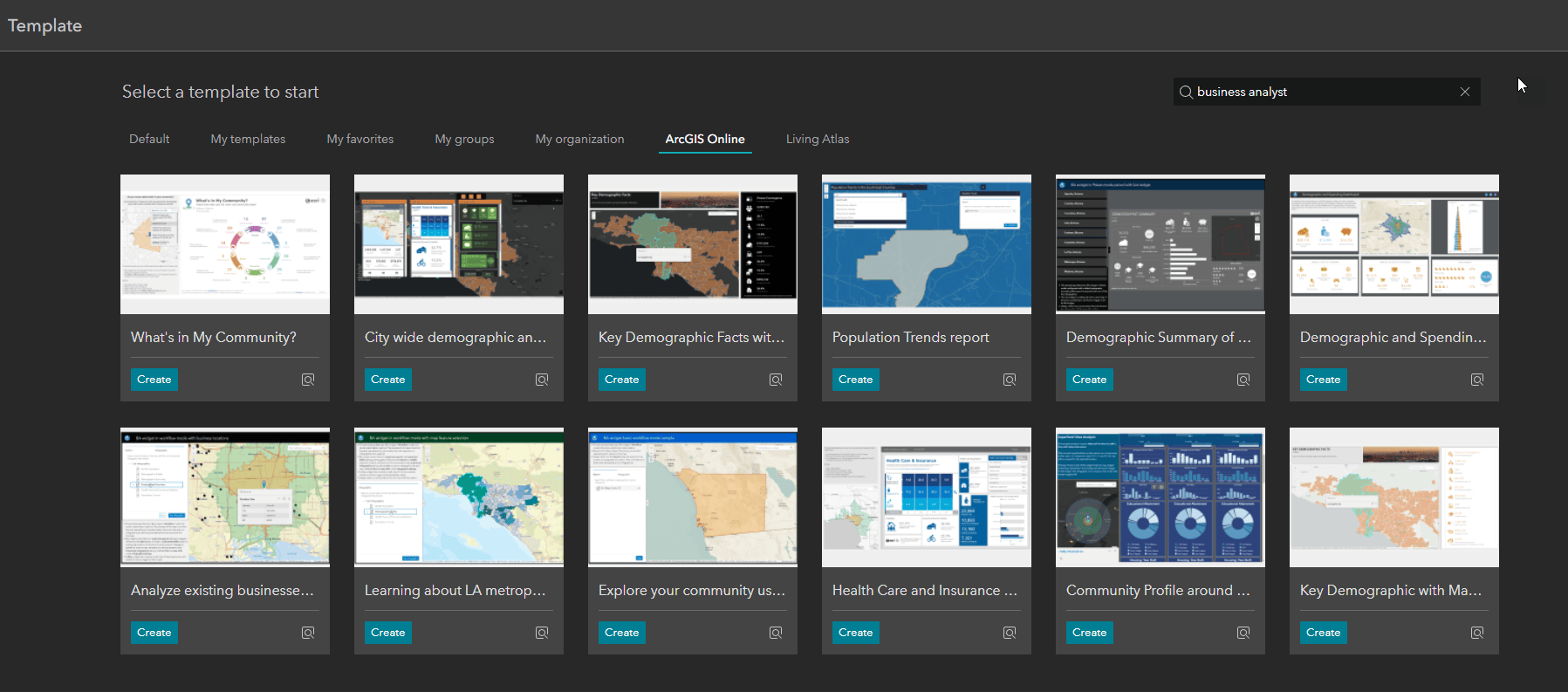Select Explore your community thumbnail
Viewport: 1568px width, 692px height.
[693, 497]
